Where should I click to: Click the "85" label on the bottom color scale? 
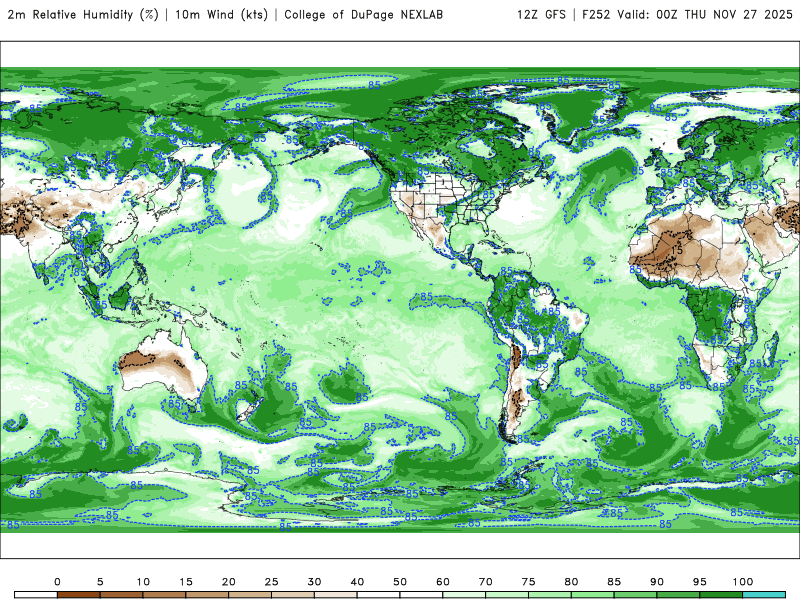coord(614,582)
